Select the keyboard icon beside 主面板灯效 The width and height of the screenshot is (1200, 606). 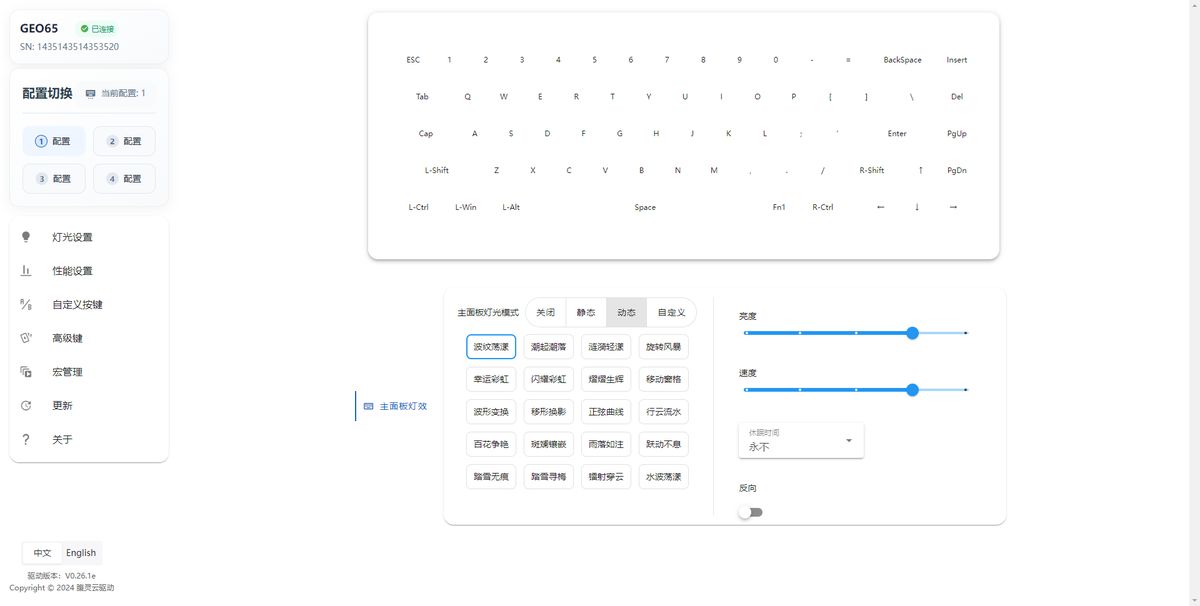368,406
